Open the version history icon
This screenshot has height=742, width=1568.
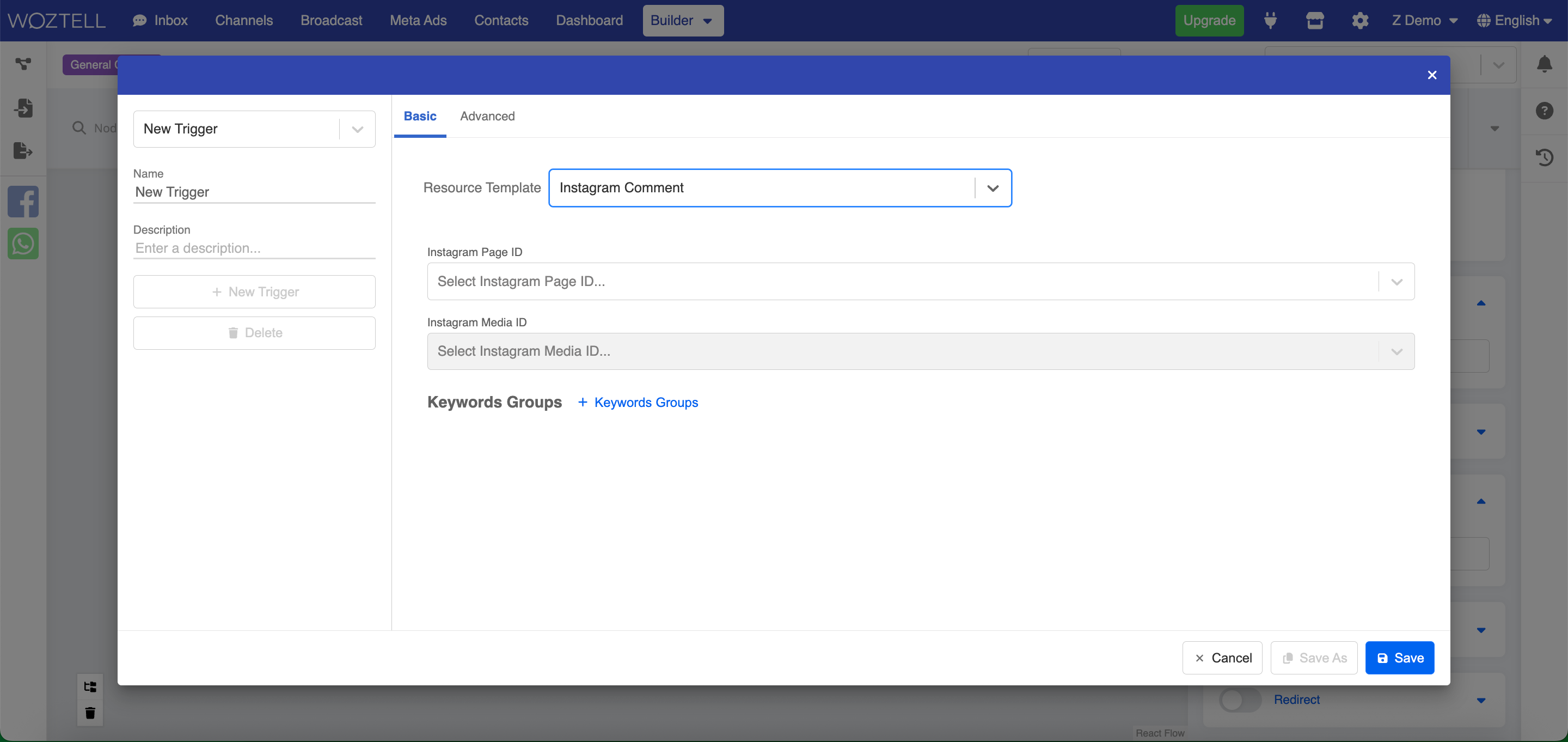point(1544,158)
